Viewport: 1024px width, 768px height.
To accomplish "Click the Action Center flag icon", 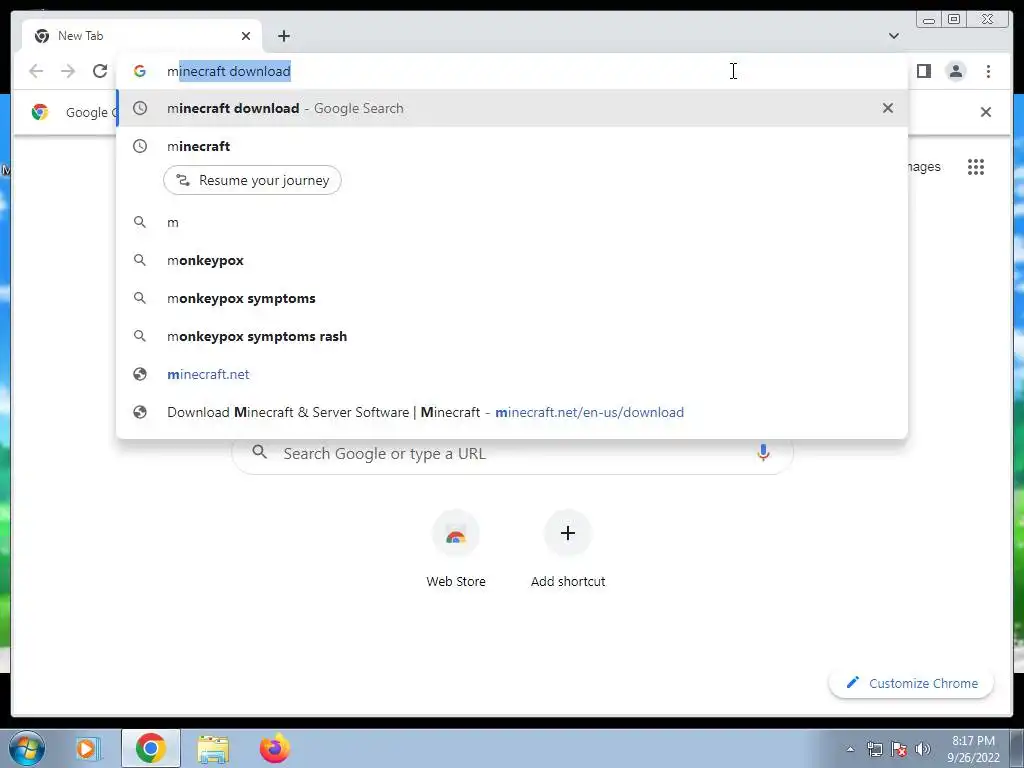I will [x=899, y=749].
